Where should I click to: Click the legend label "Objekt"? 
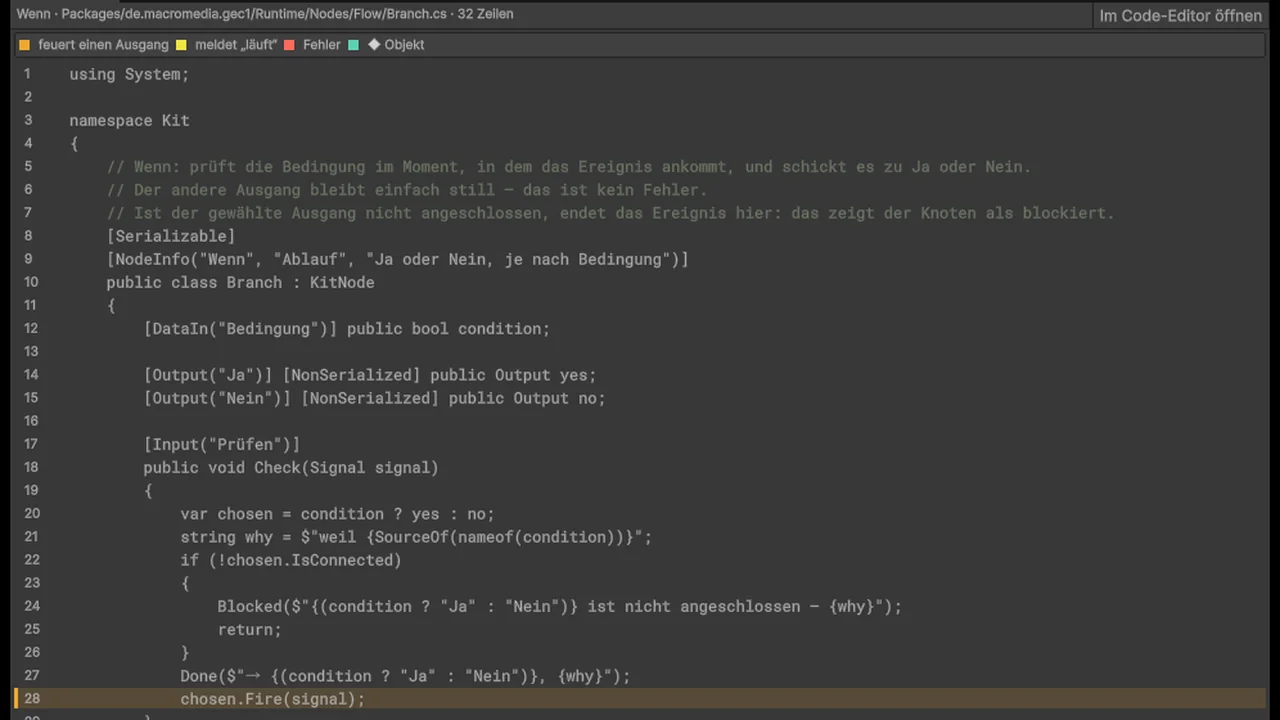[x=404, y=45]
